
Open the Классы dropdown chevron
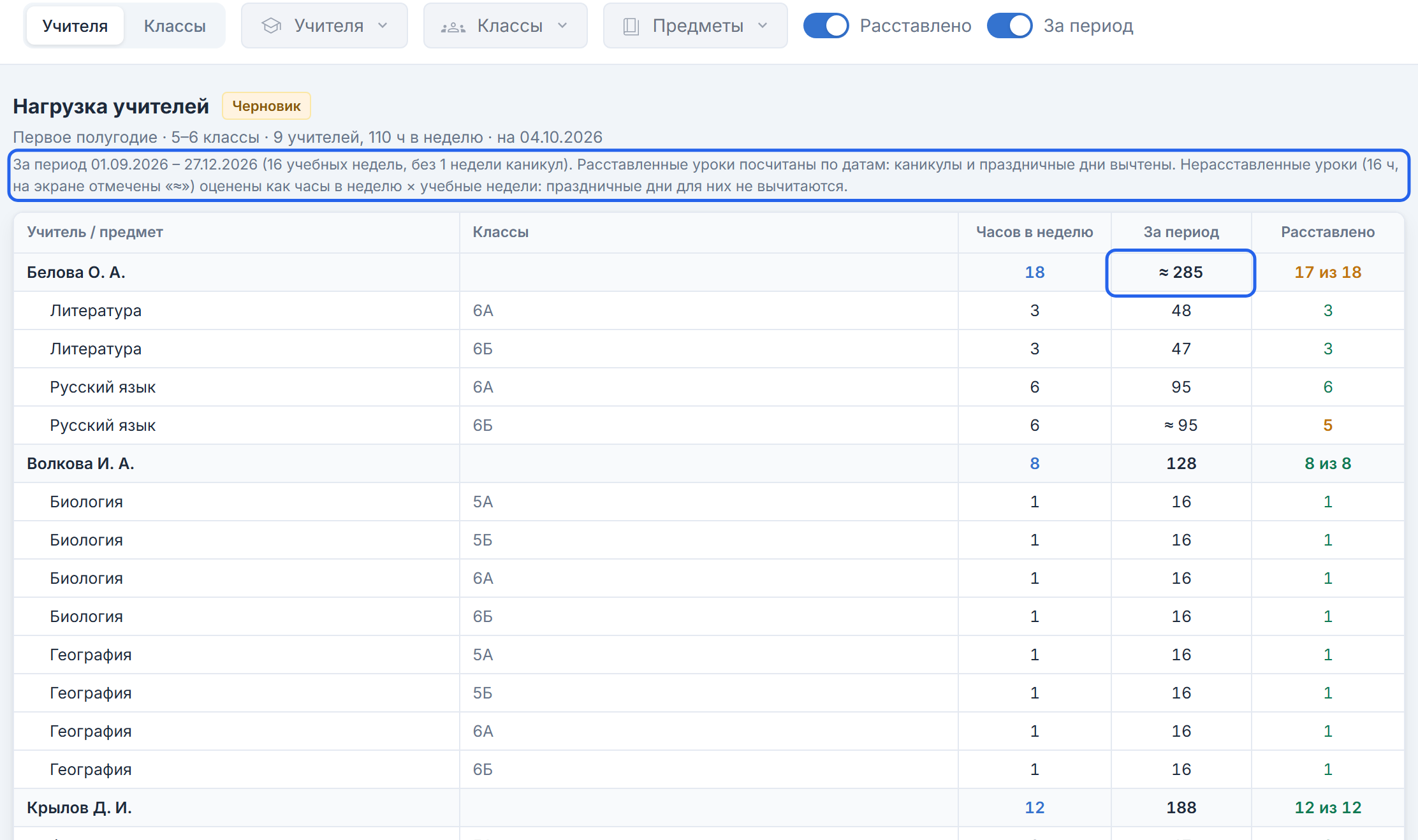tap(562, 25)
